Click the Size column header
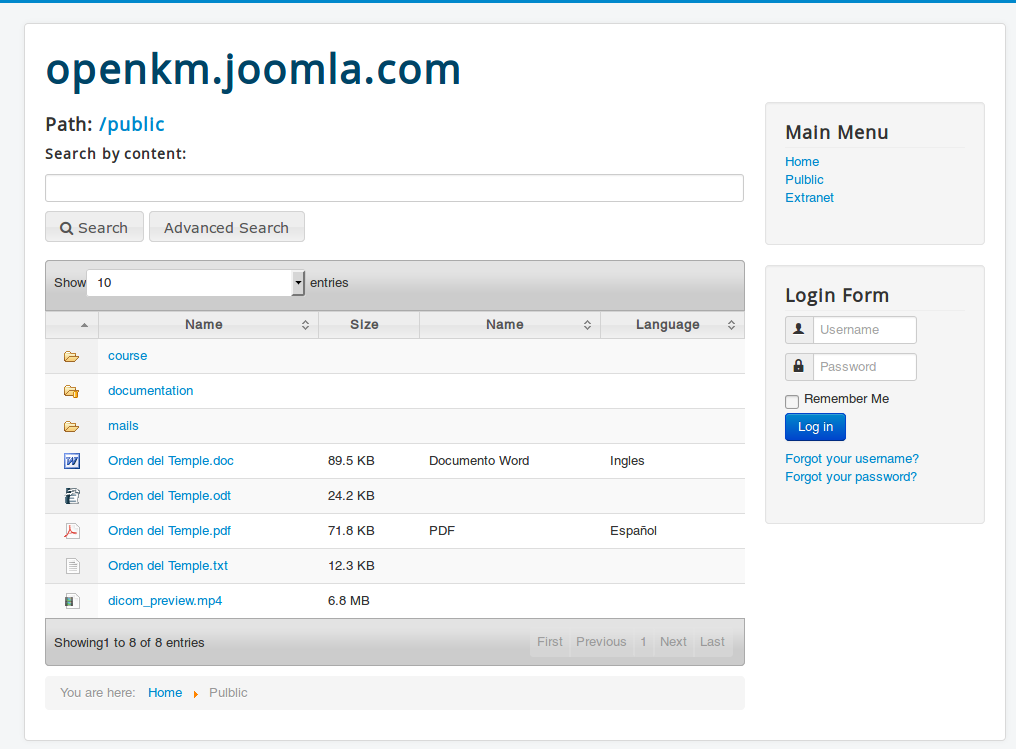This screenshot has height=749, width=1016. pyautogui.click(x=369, y=325)
